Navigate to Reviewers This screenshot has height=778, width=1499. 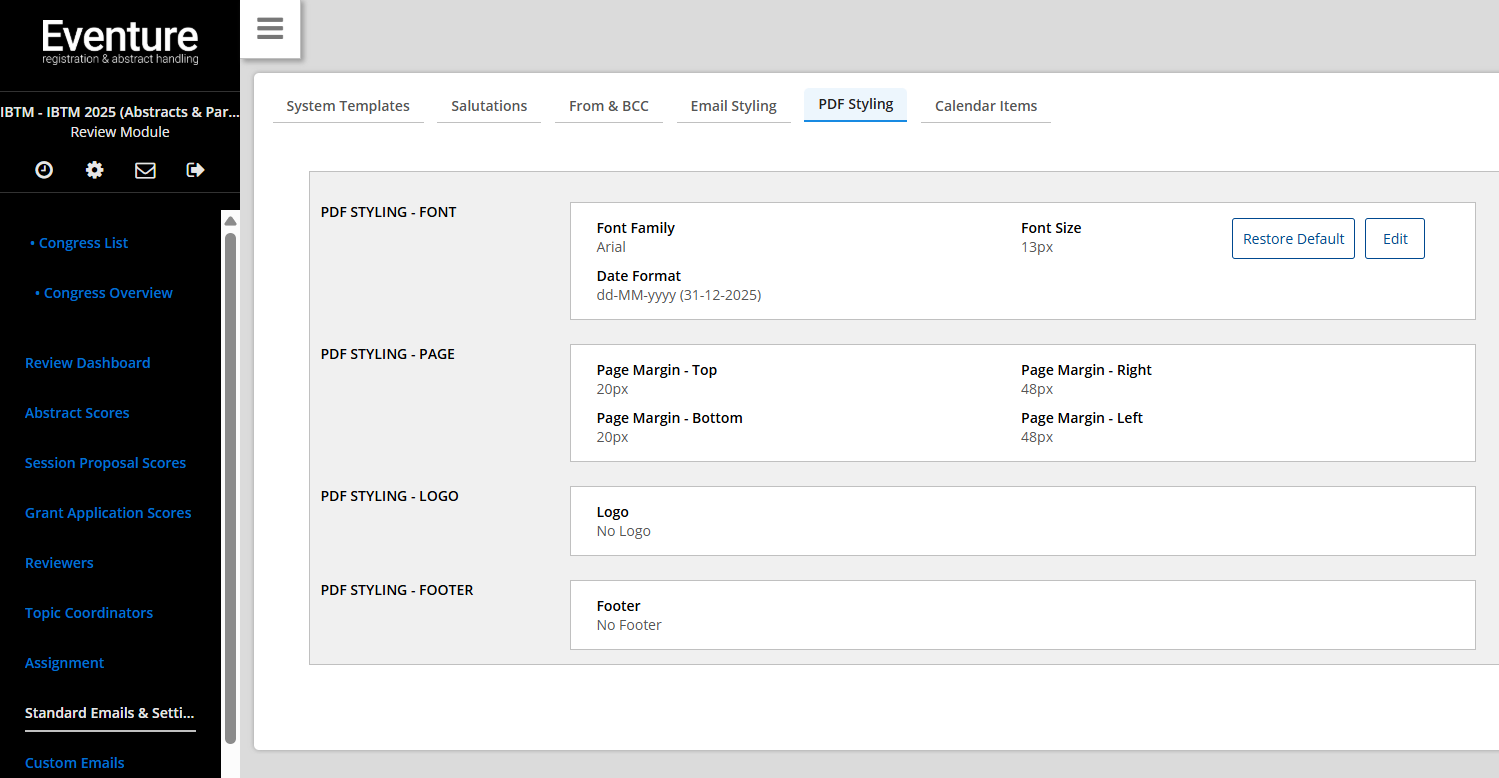point(59,563)
